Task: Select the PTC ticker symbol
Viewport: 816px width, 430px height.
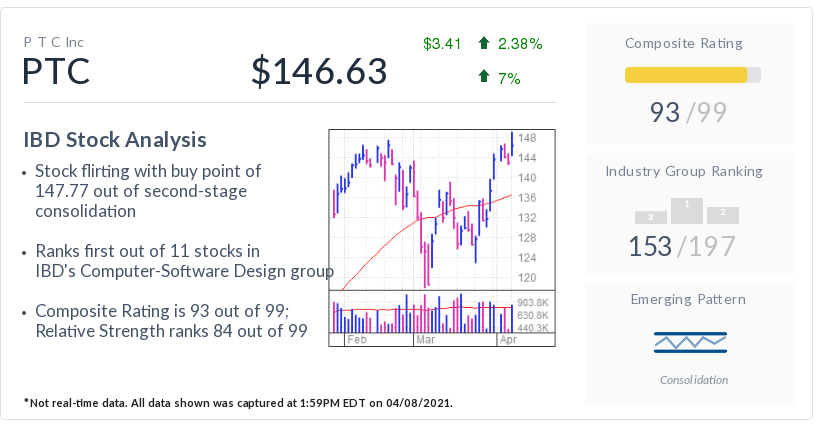Action: 56,71
